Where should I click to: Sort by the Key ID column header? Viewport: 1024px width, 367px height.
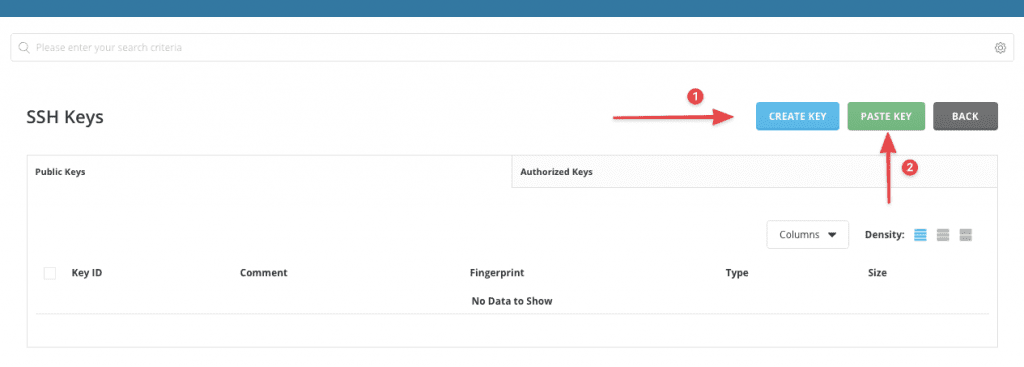click(87, 273)
